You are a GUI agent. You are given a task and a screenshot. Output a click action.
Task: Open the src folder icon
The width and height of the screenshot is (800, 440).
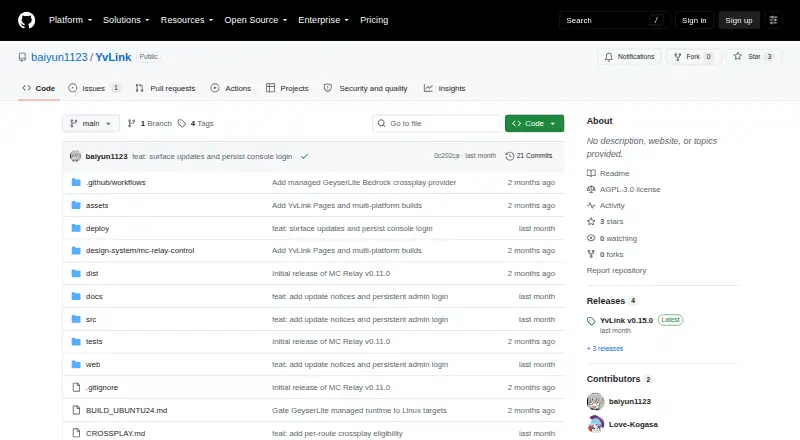76,319
